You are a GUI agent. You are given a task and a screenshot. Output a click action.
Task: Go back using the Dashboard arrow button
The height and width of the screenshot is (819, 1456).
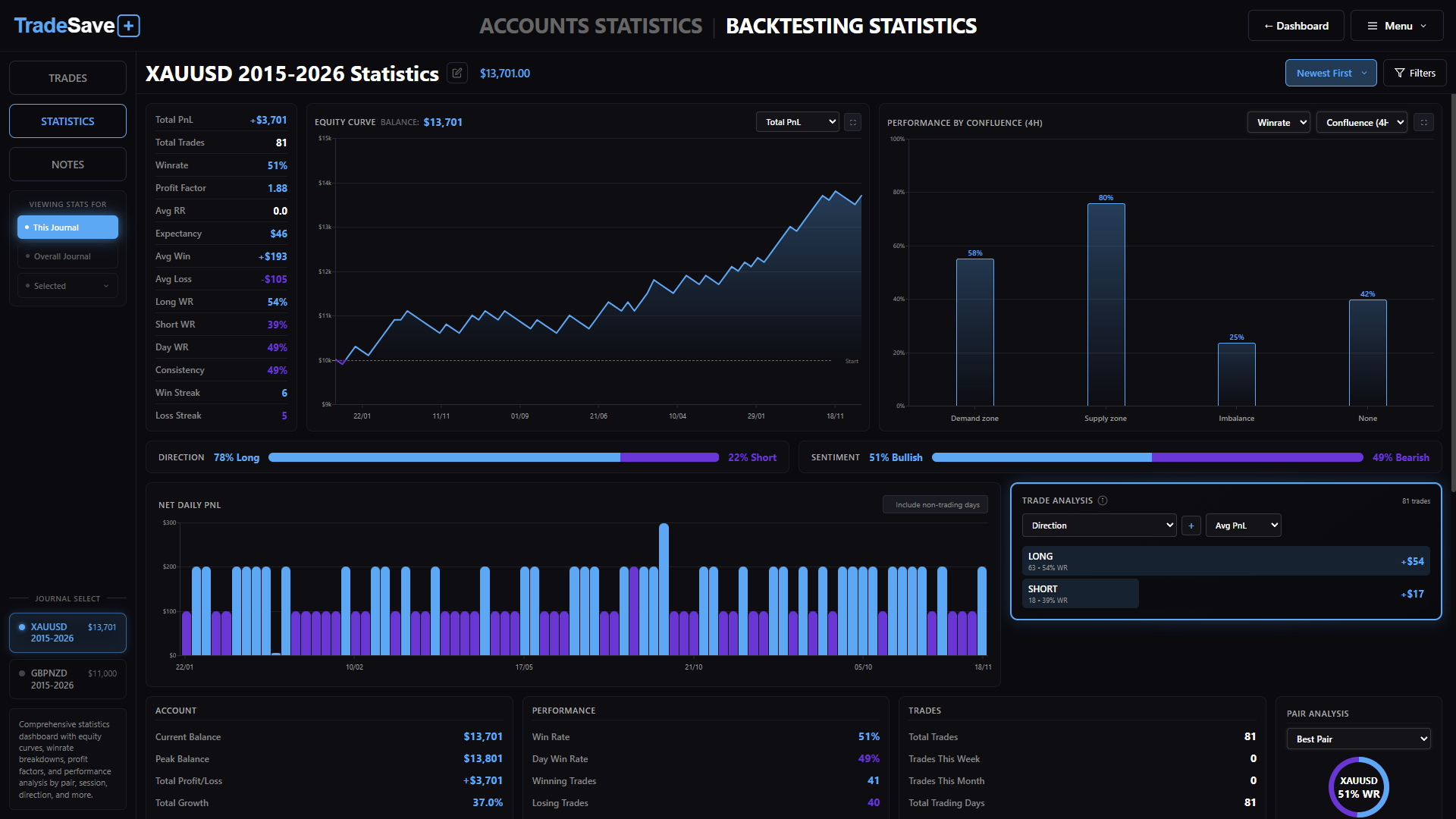pyautogui.click(x=1295, y=26)
